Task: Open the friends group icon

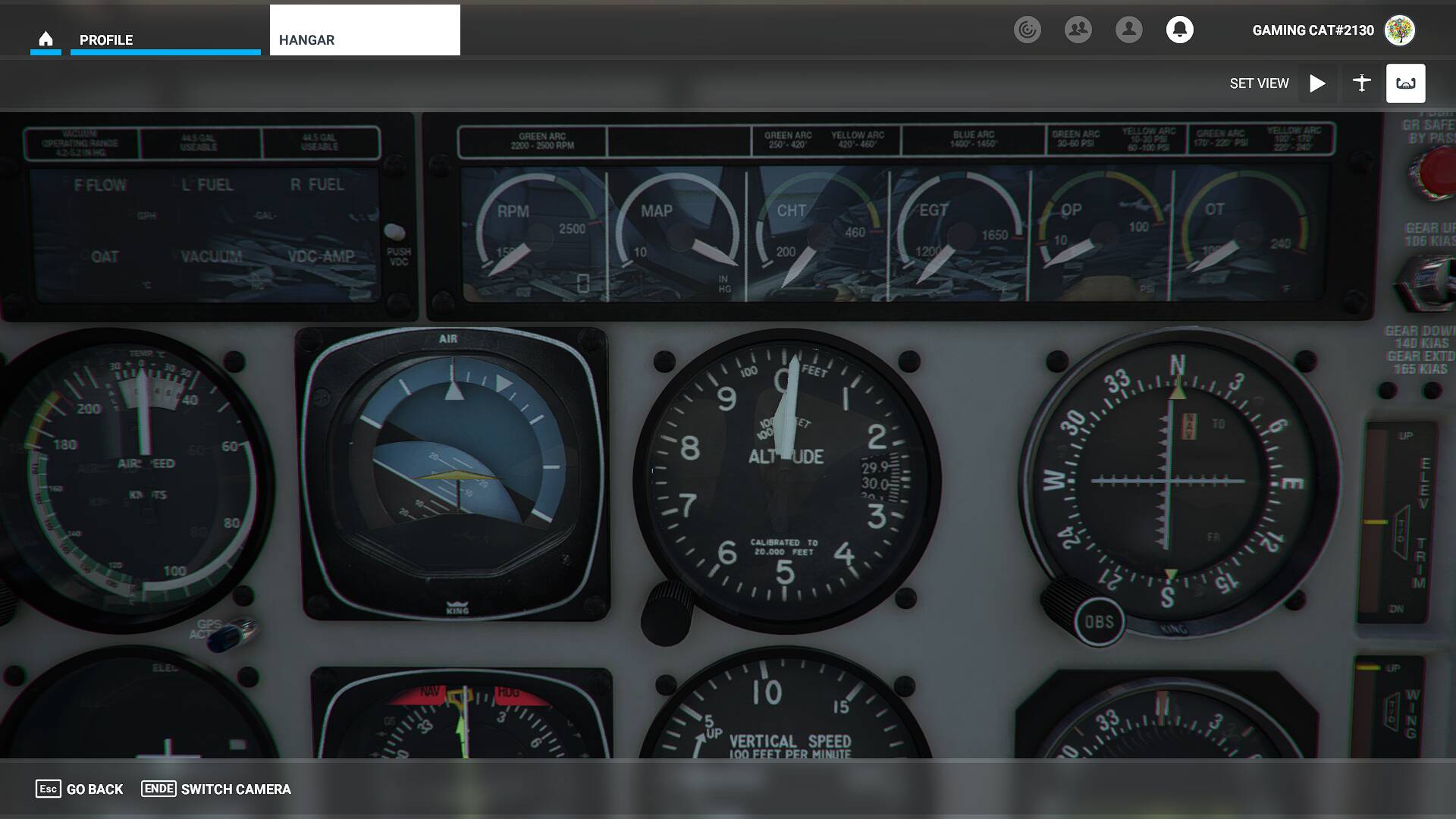Action: (1078, 30)
